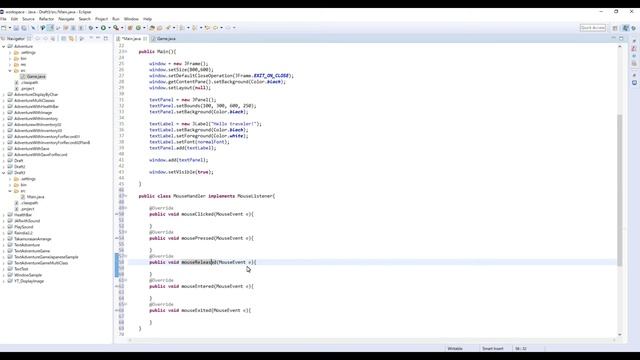
Task: Click Link with Editor icon in Navigator
Action: pyautogui.click(x=71, y=38)
